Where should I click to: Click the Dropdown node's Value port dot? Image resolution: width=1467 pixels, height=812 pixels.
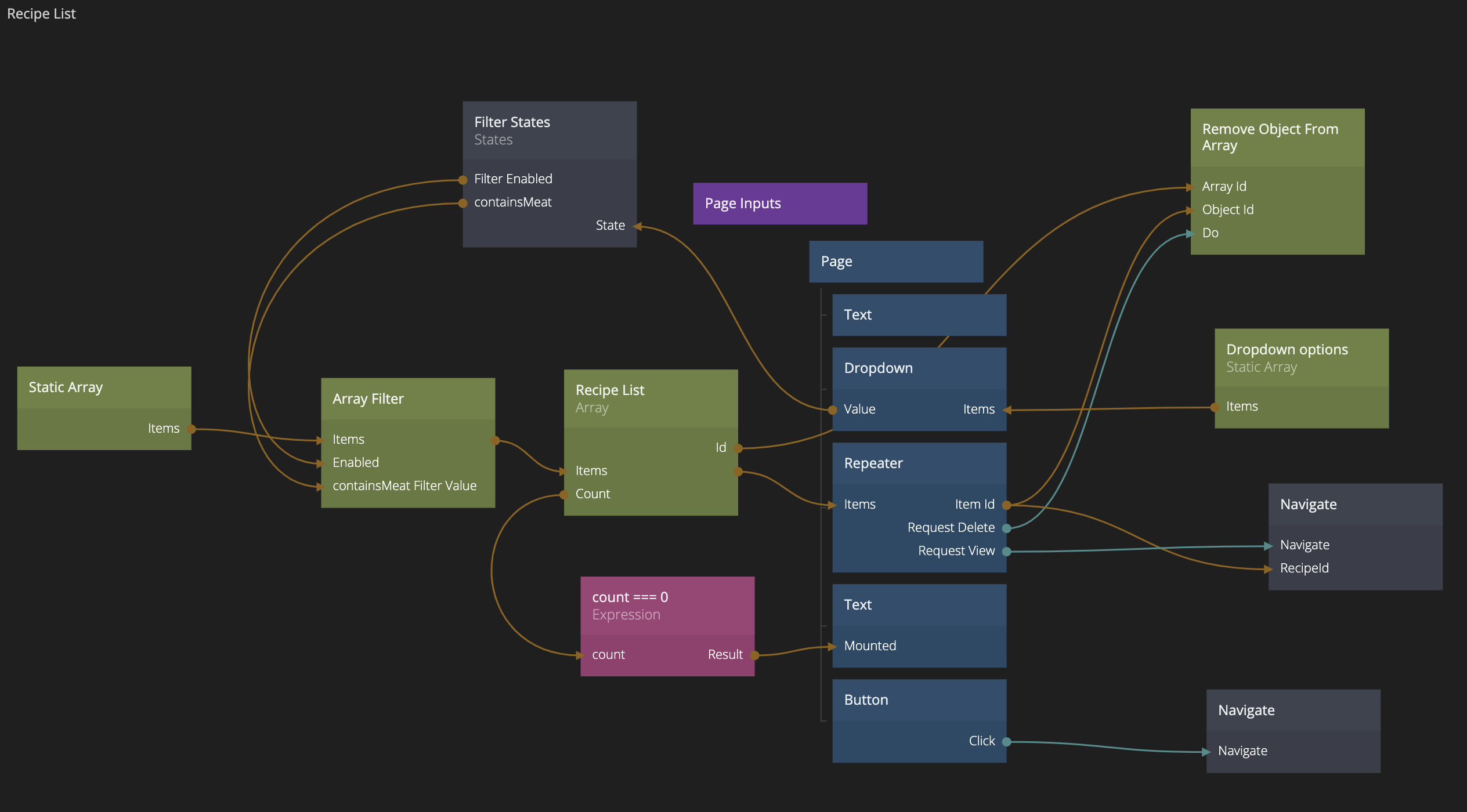[x=833, y=410]
